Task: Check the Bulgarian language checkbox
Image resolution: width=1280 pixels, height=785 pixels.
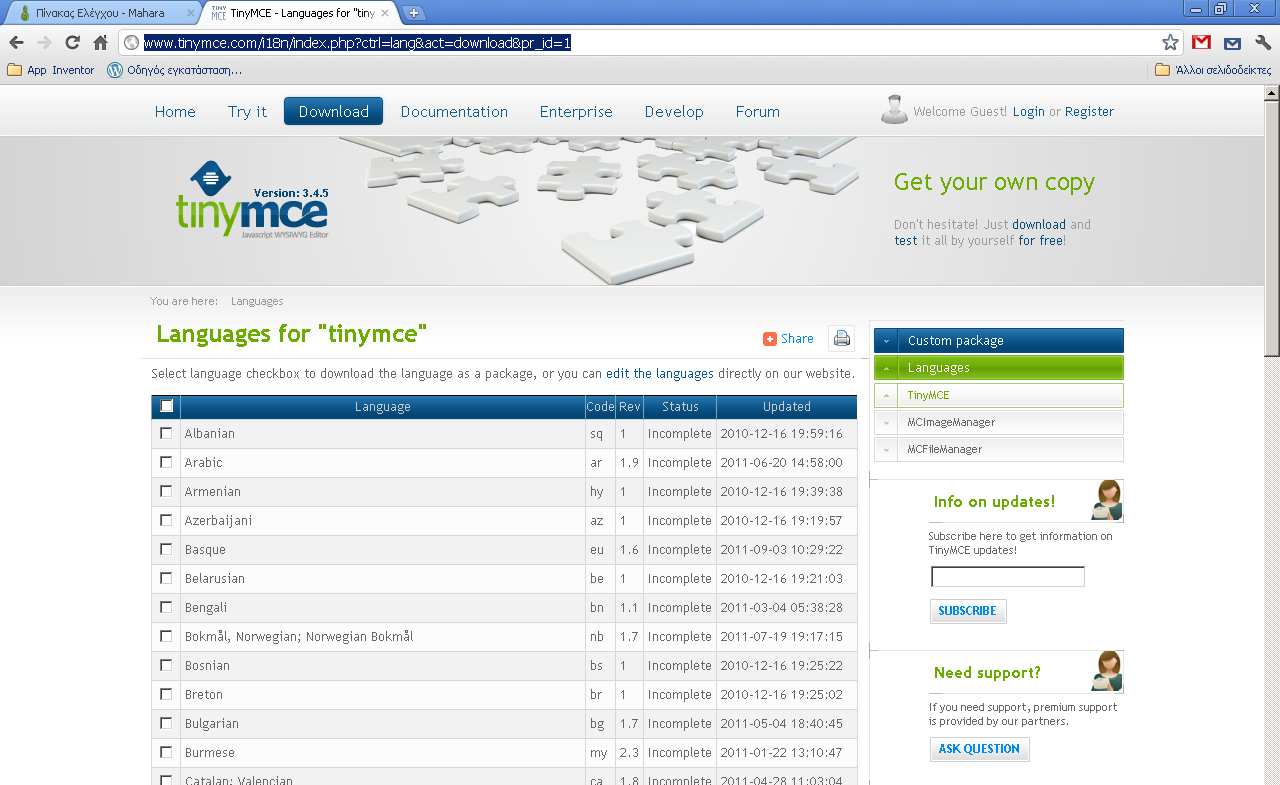Action: (x=166, y=723)
